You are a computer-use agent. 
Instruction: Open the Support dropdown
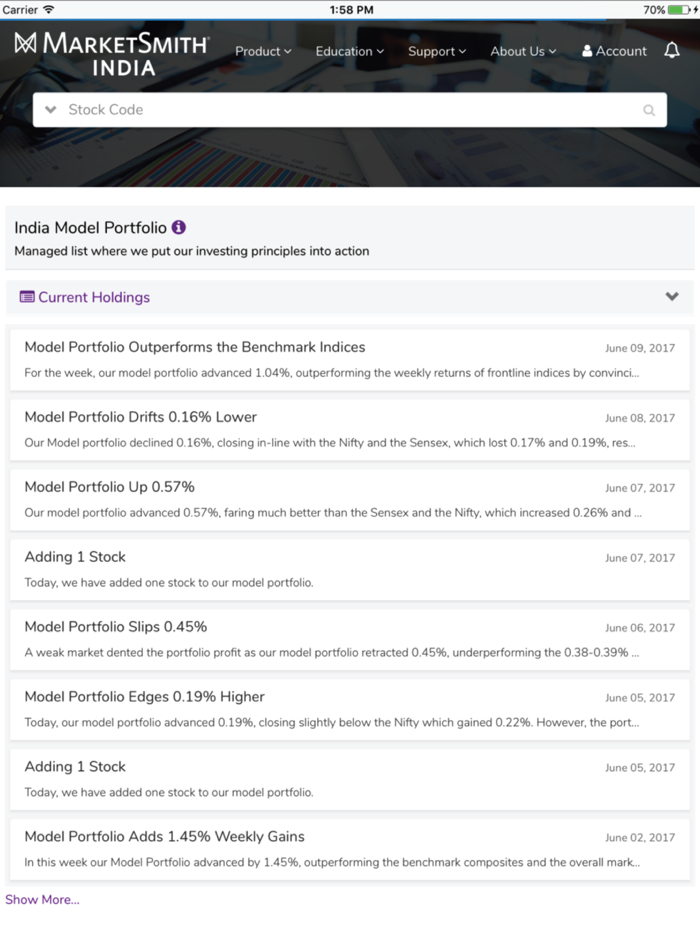click(436, 51)
